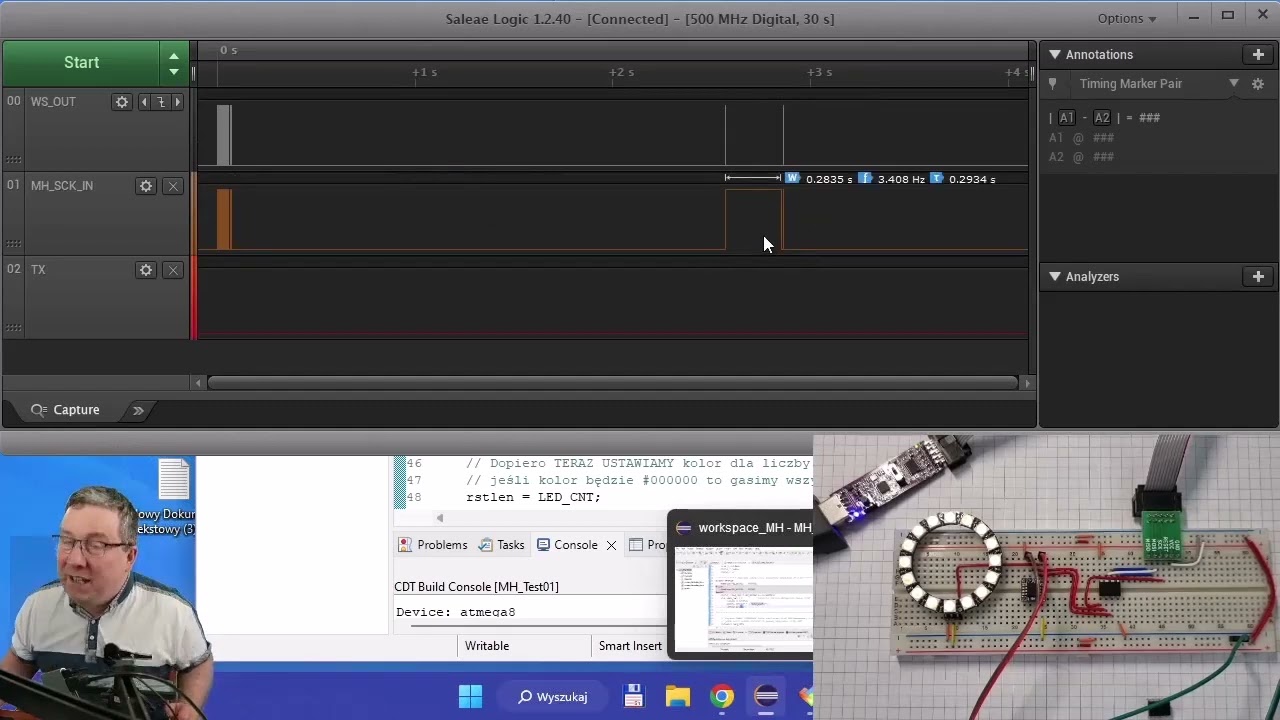Click the frequency measurement f icon
The image size is (1280, 720).
click(x=865, y=179)
